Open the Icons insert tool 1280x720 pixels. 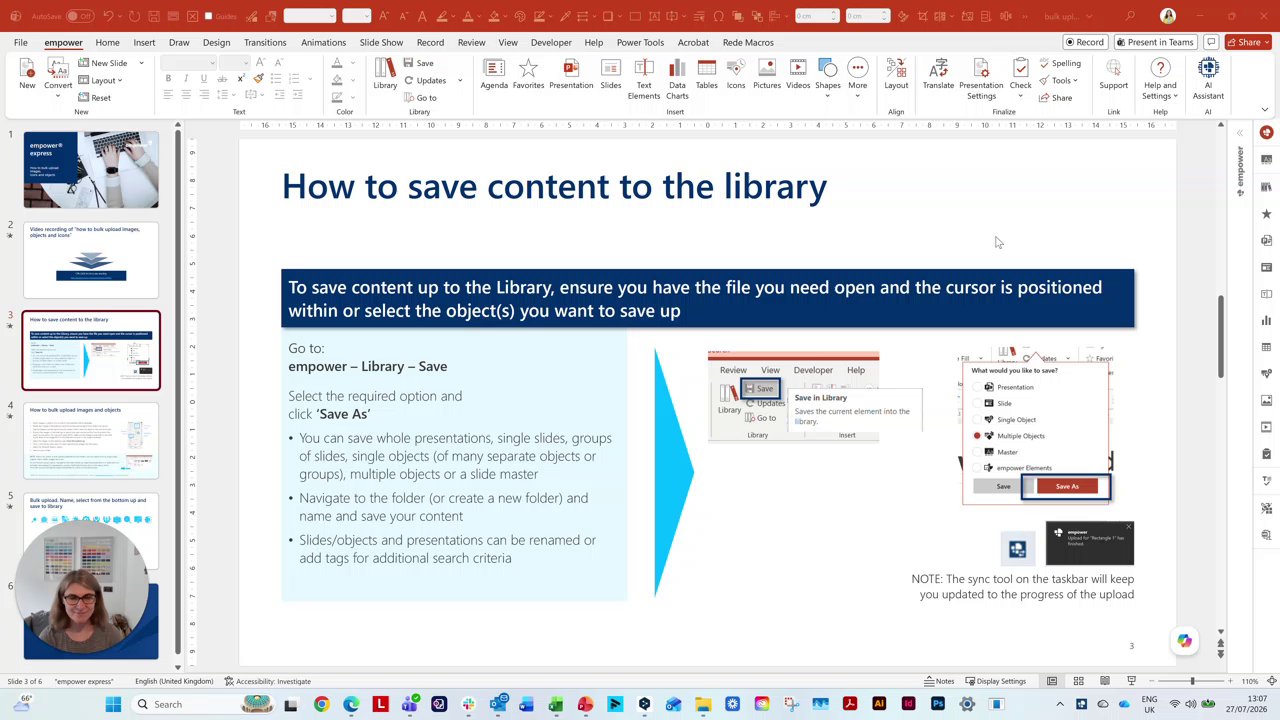736,75
